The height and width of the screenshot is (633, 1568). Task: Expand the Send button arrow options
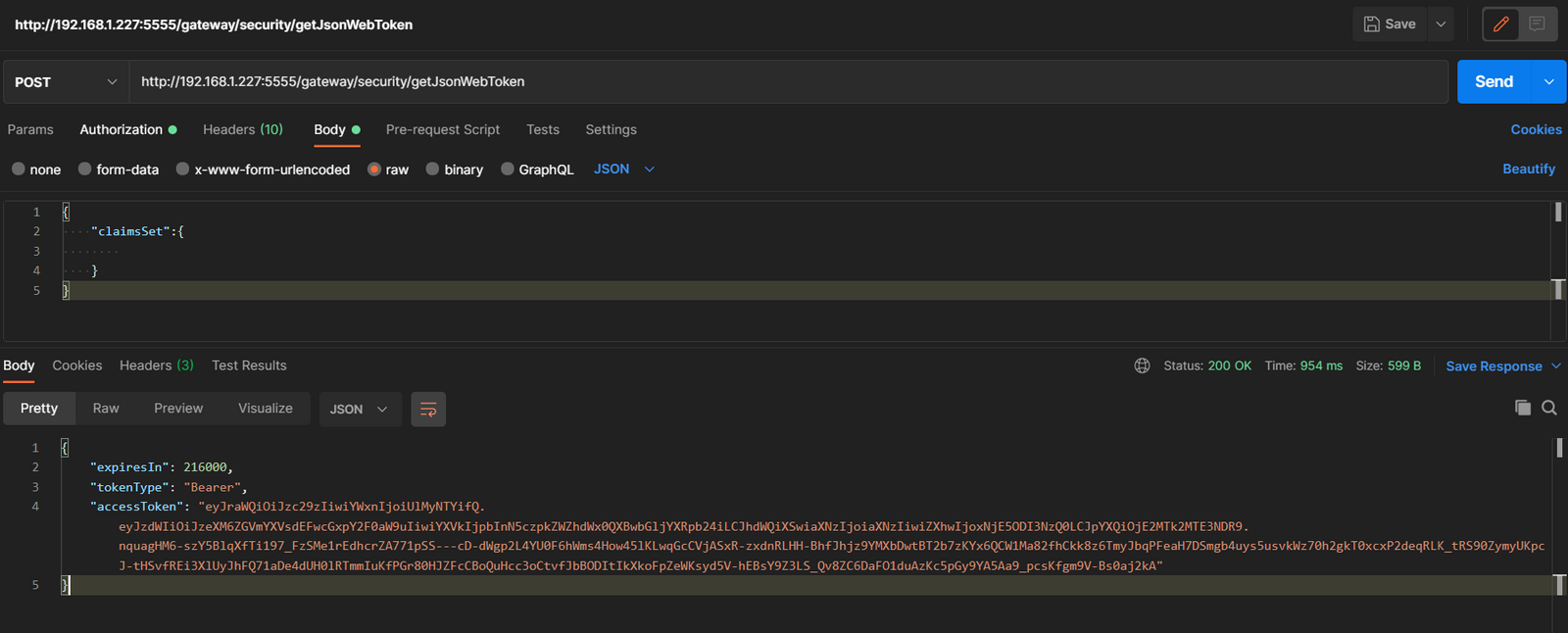coord(1548,82)
